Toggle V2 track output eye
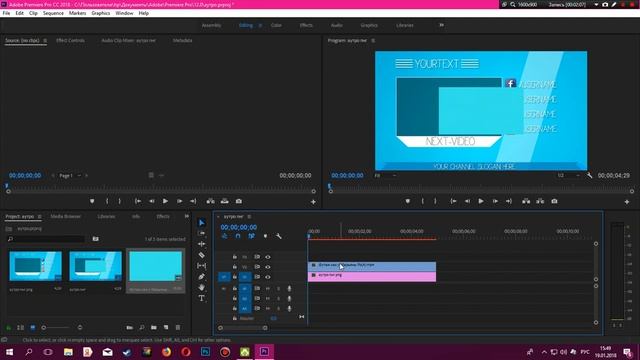Screen dimensions: 640x360 point(268,267)
